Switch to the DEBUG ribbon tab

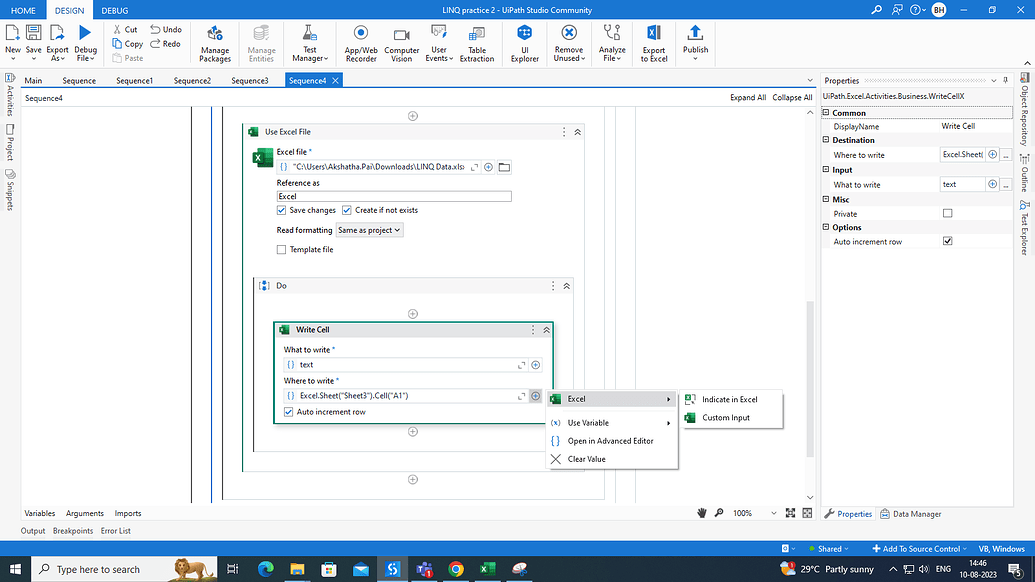click(x=113, y=11)
